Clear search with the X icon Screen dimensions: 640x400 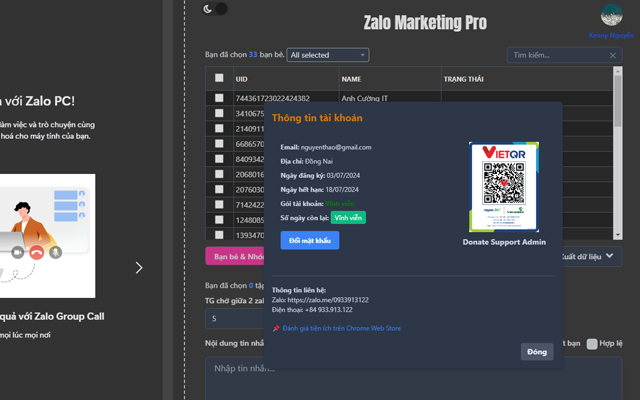(x=613, y=56)
